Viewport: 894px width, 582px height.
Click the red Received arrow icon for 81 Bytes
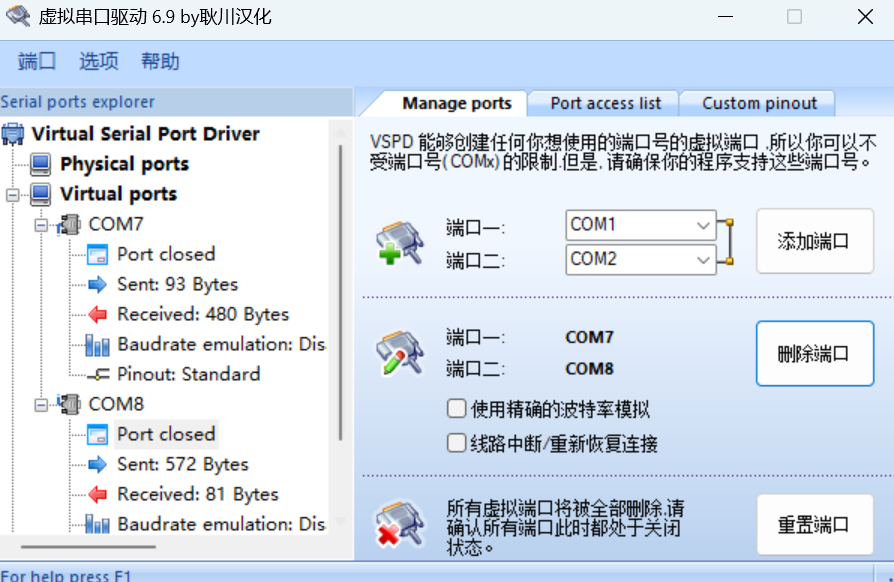point(97,494)
